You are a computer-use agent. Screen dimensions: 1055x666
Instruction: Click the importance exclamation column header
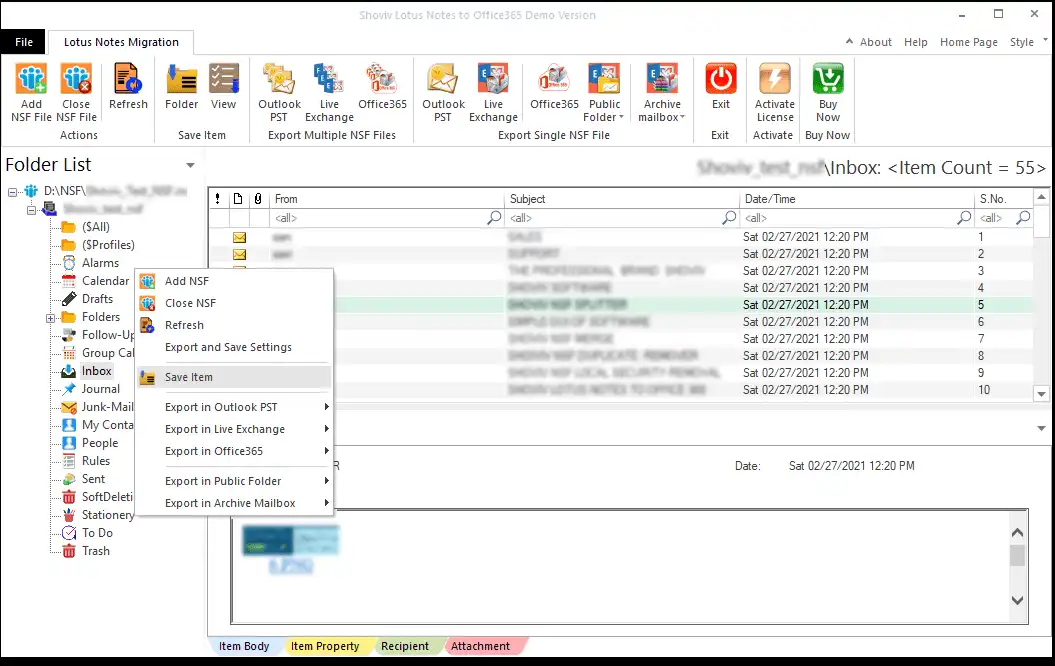click(218, 199)
